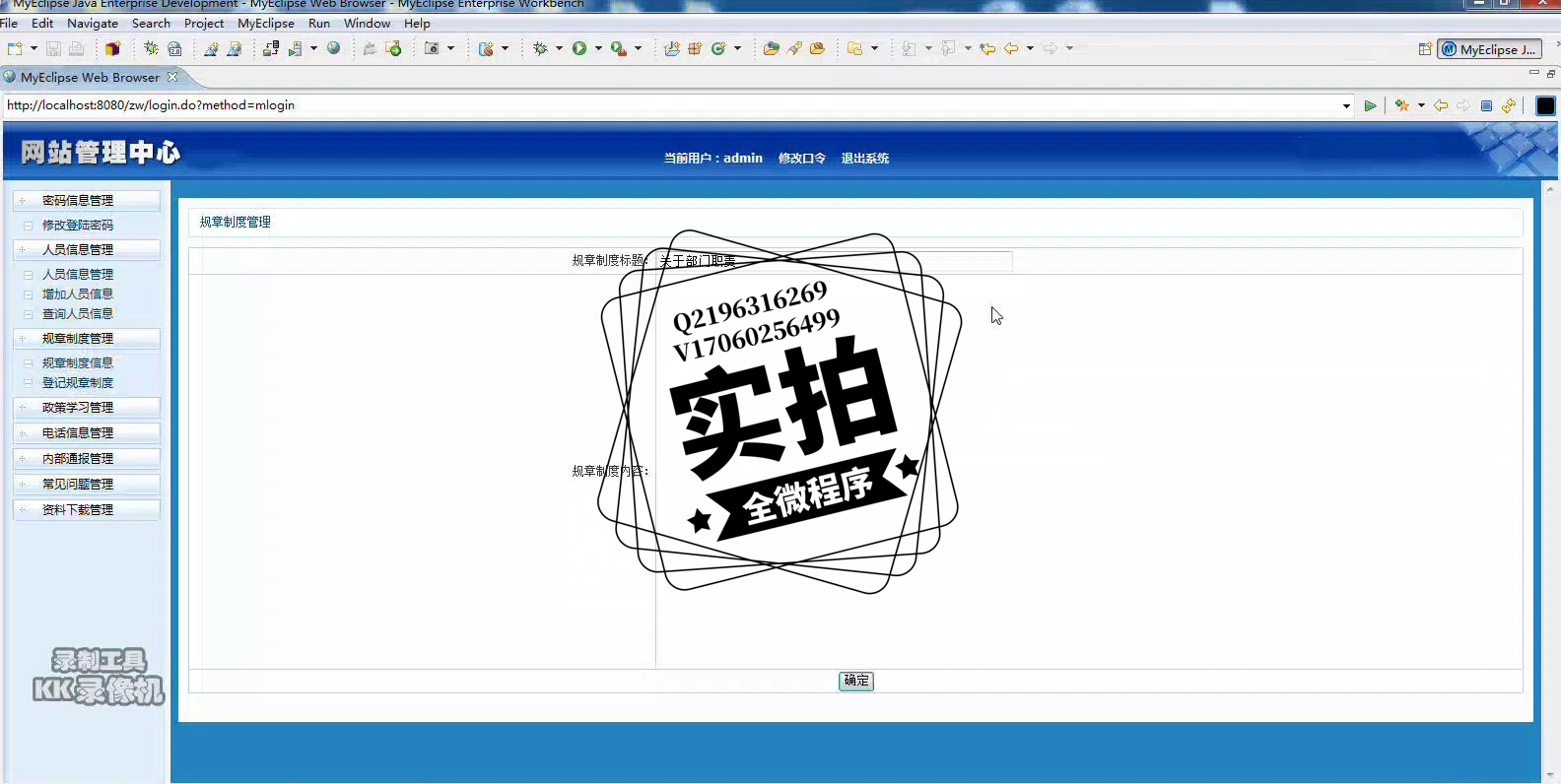Click the browser Stop square icon
This screenshot has width=1561, height=784.
coord(1486,105)
